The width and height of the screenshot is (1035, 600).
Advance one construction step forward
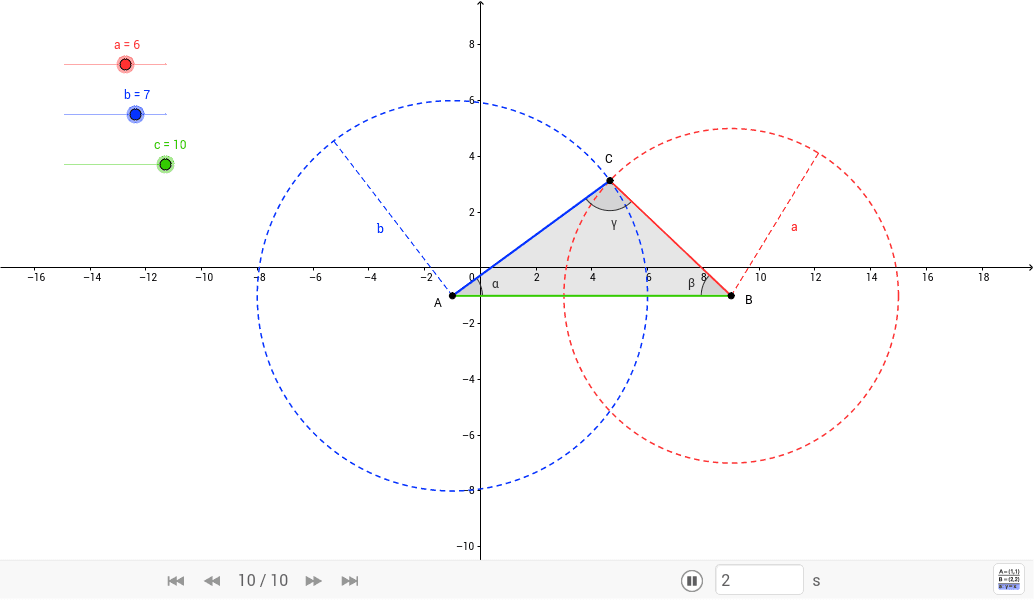click(x=314, y=581)
